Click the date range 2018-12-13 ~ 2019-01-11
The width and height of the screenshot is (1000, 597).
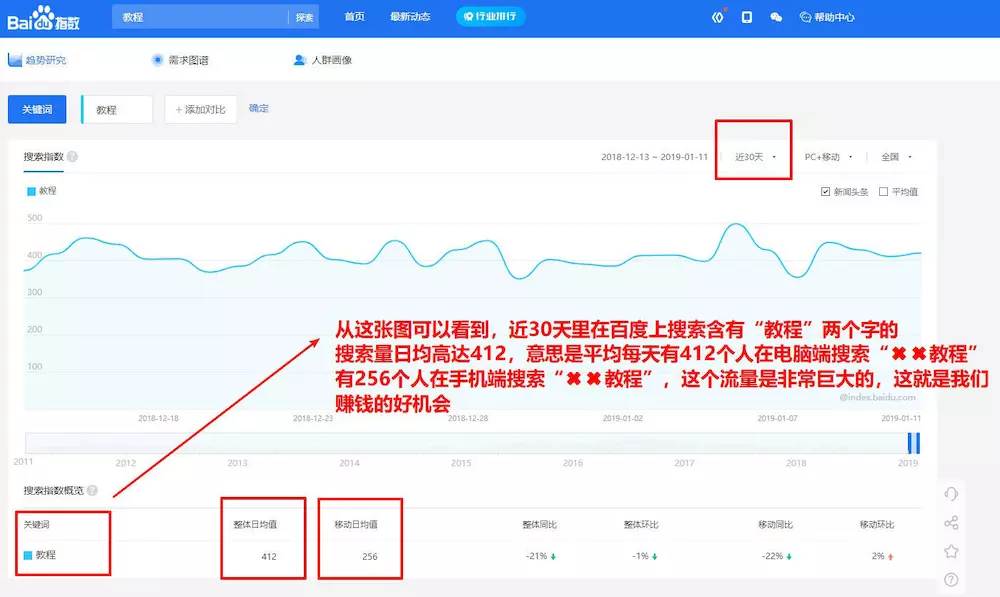[654, 157]
